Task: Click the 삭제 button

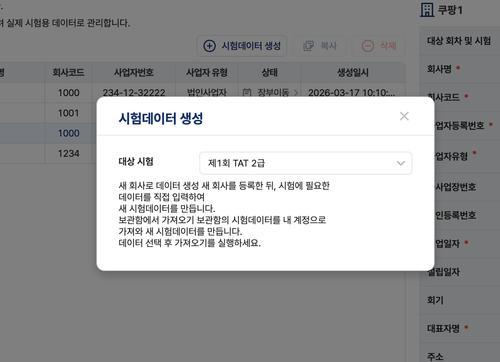Action: tap(379, 46)
